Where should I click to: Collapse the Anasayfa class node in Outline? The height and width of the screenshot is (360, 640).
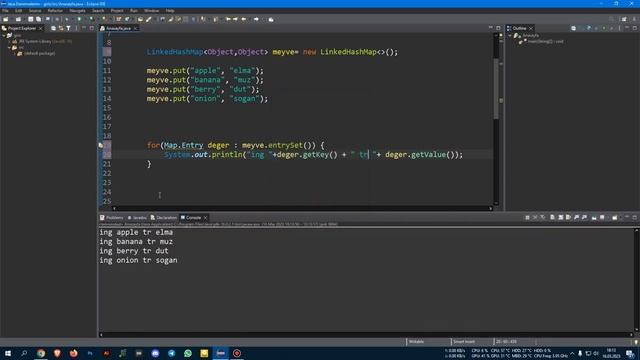pyautogui.click(x=510, y=36)
